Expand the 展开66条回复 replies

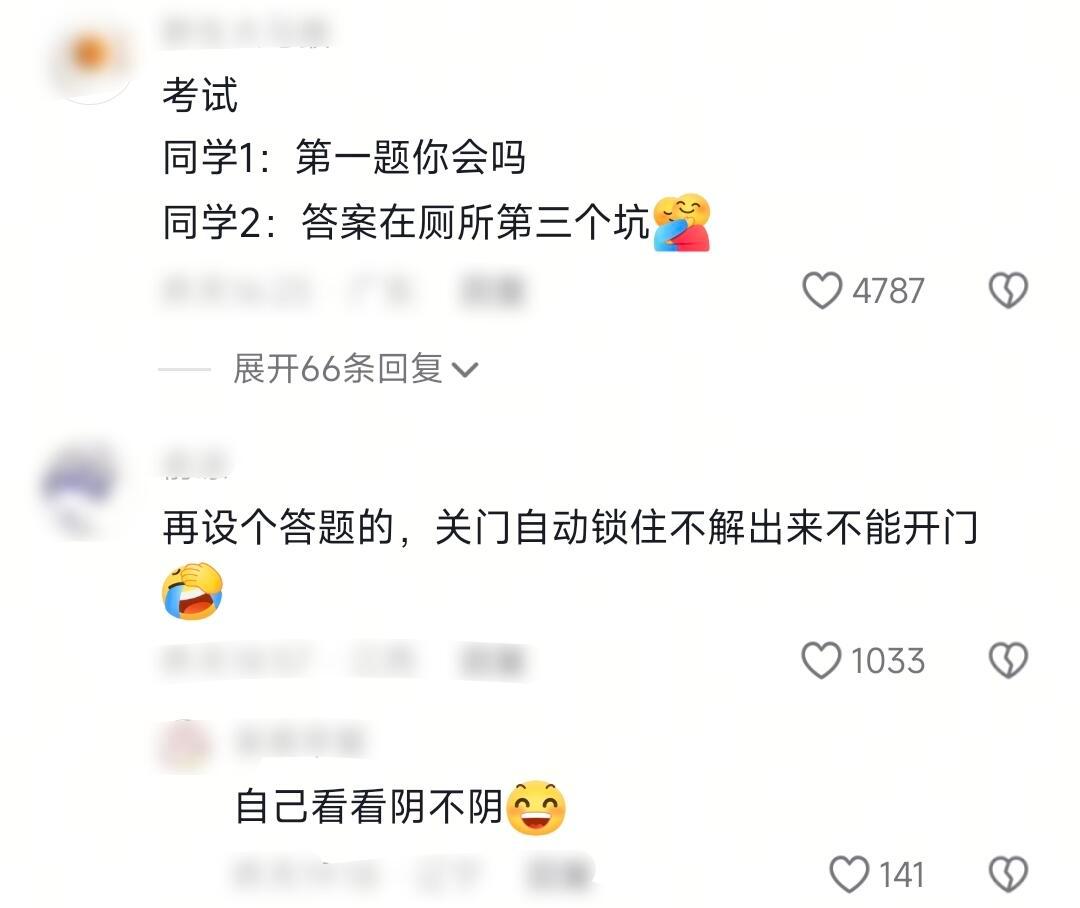pyautogui.click(x=355, y=369)
